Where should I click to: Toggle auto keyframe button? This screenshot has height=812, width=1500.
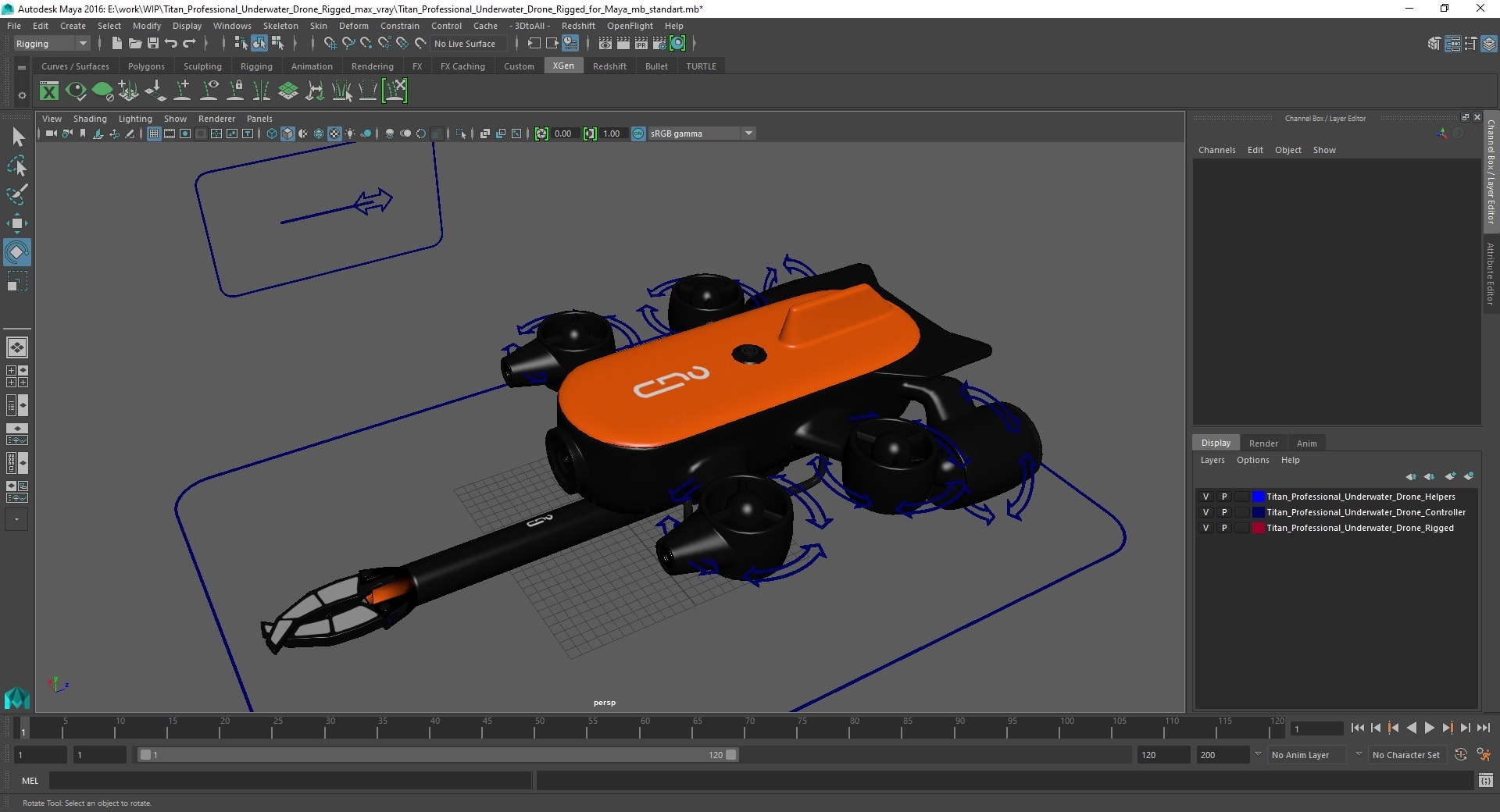tap(1460, 755)
